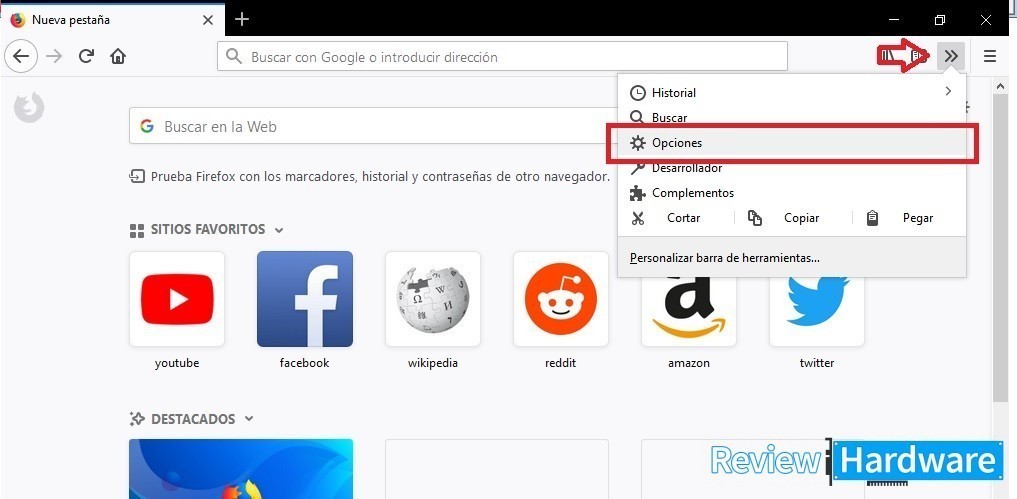Collapse the Sitios favoritos section

click(279, 230)
